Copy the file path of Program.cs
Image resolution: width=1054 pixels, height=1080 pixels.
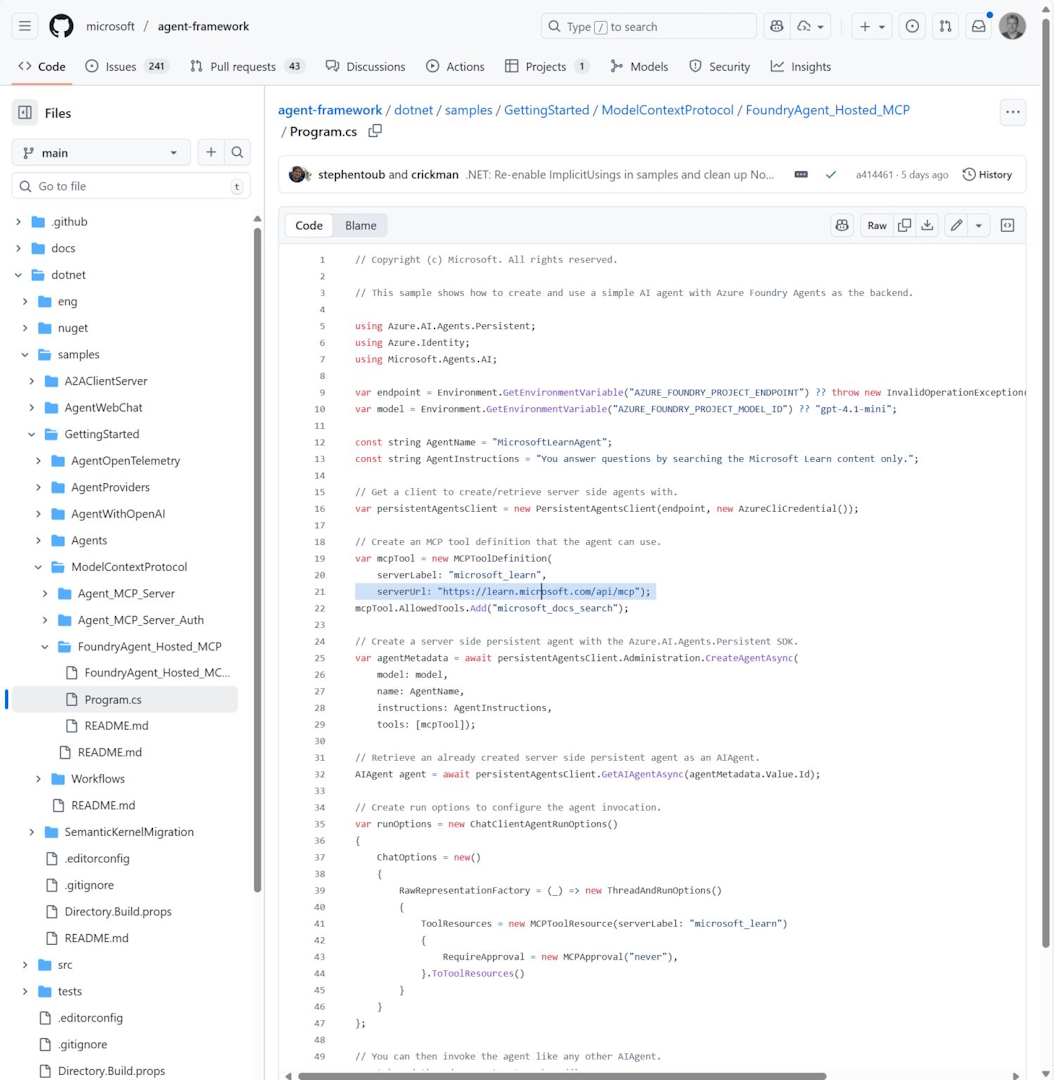click(375, 131)
